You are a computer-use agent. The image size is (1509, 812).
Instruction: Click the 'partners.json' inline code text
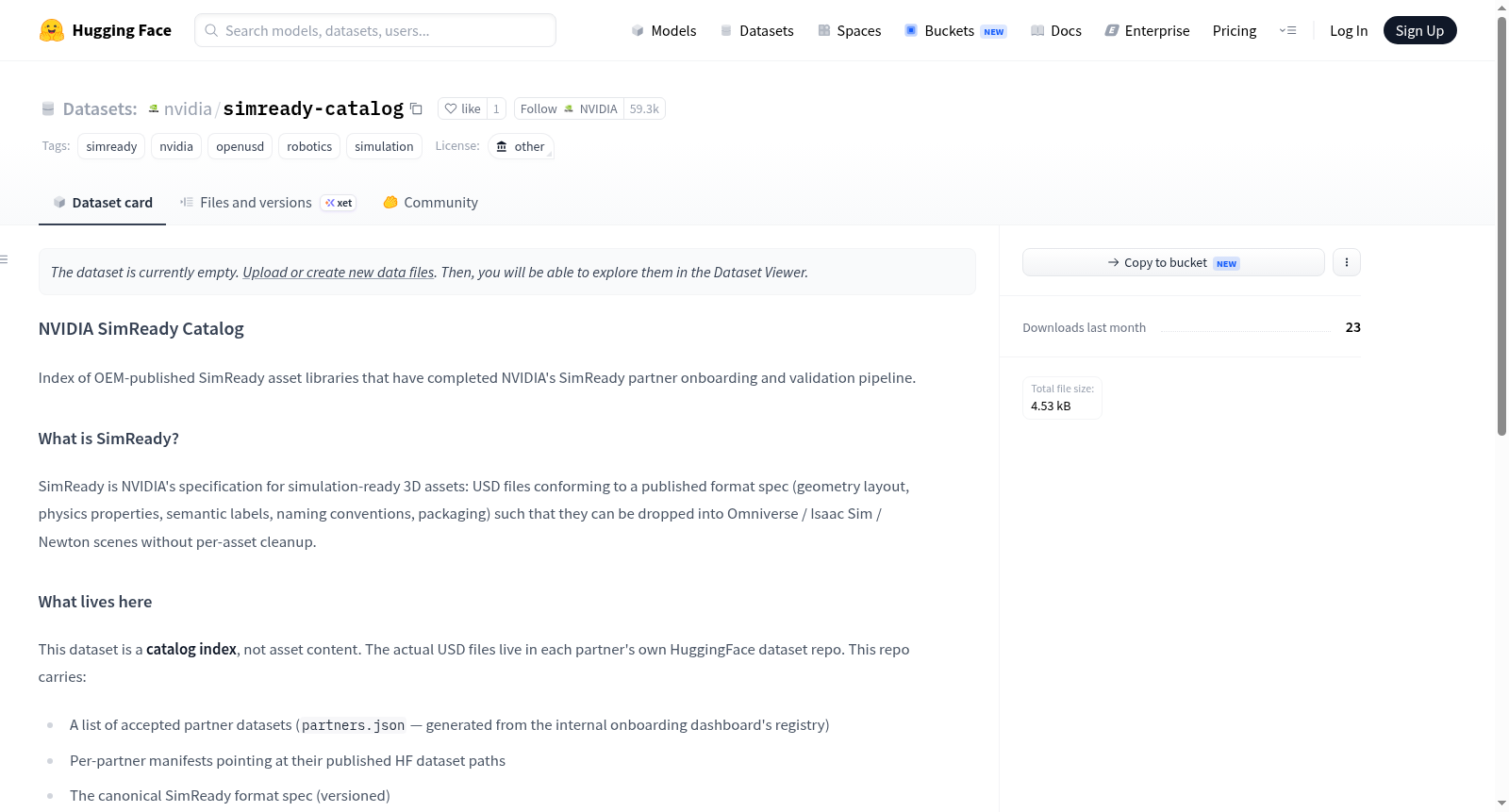[354, 725]
